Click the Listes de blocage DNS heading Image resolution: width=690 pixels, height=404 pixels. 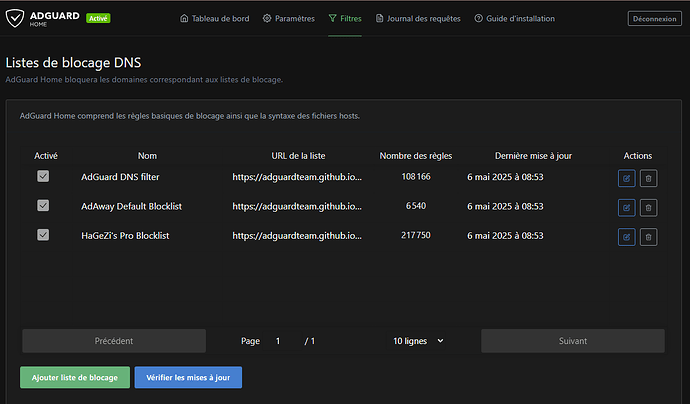[73, 62]
